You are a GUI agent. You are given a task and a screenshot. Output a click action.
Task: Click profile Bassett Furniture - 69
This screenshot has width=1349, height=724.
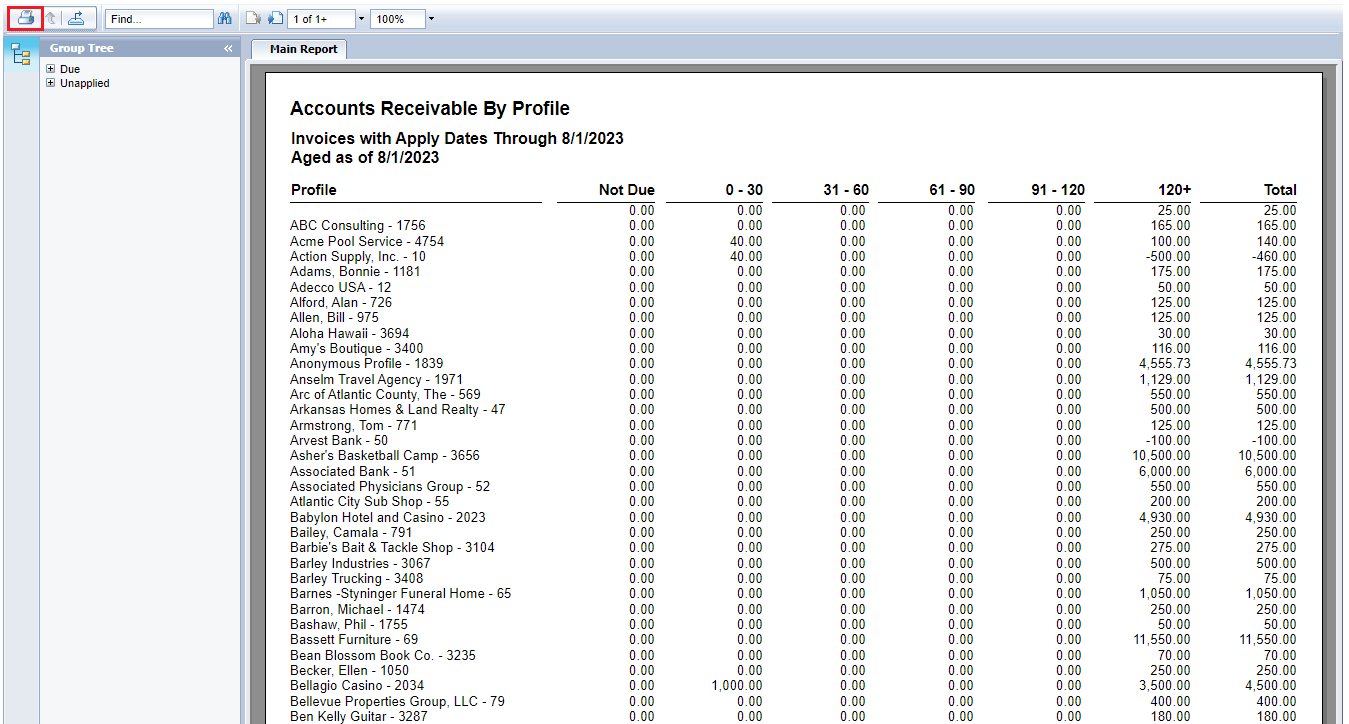(x=354, y=639)
